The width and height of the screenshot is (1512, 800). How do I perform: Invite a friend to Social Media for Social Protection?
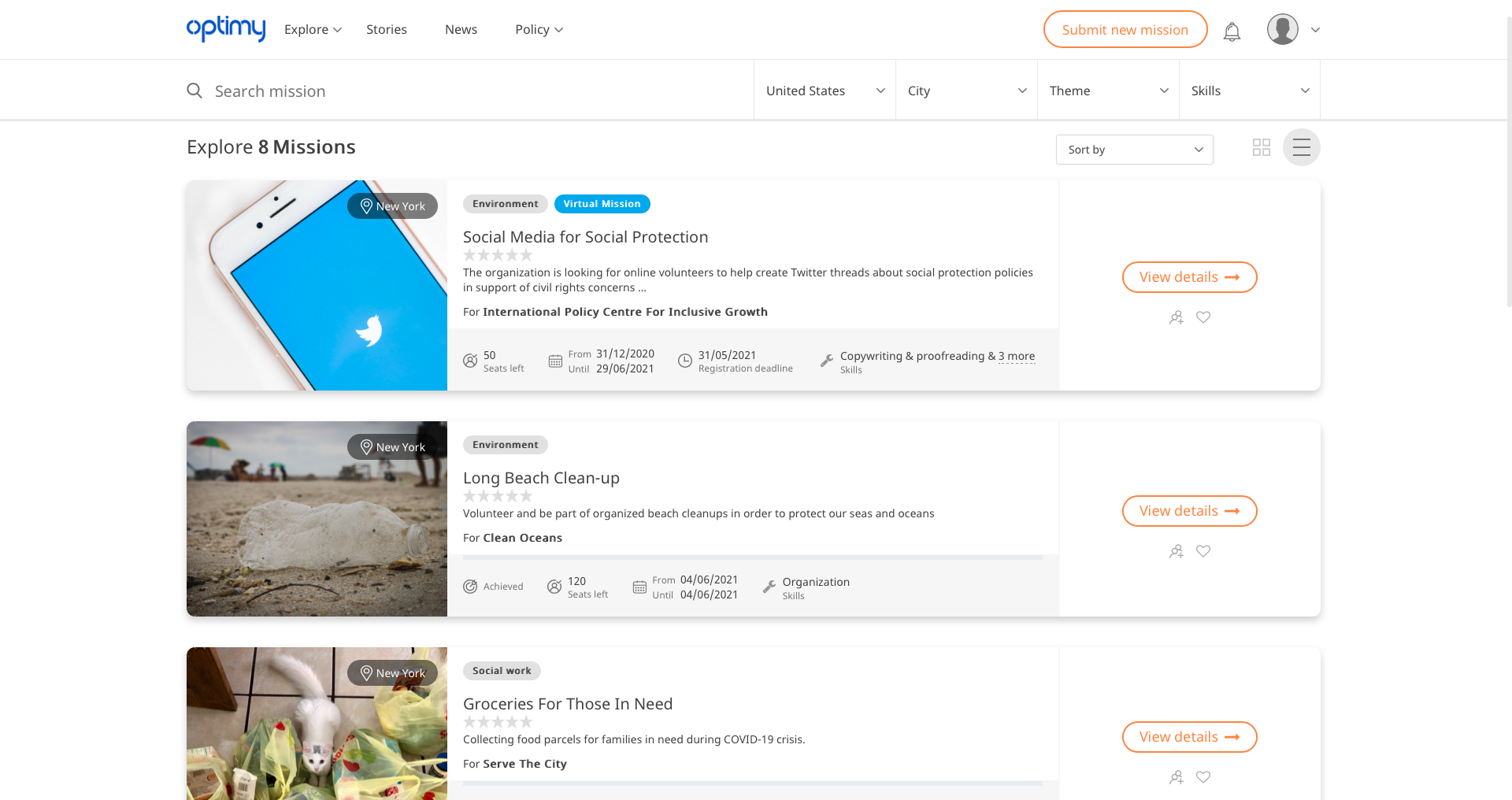(x=1177, y=317)
